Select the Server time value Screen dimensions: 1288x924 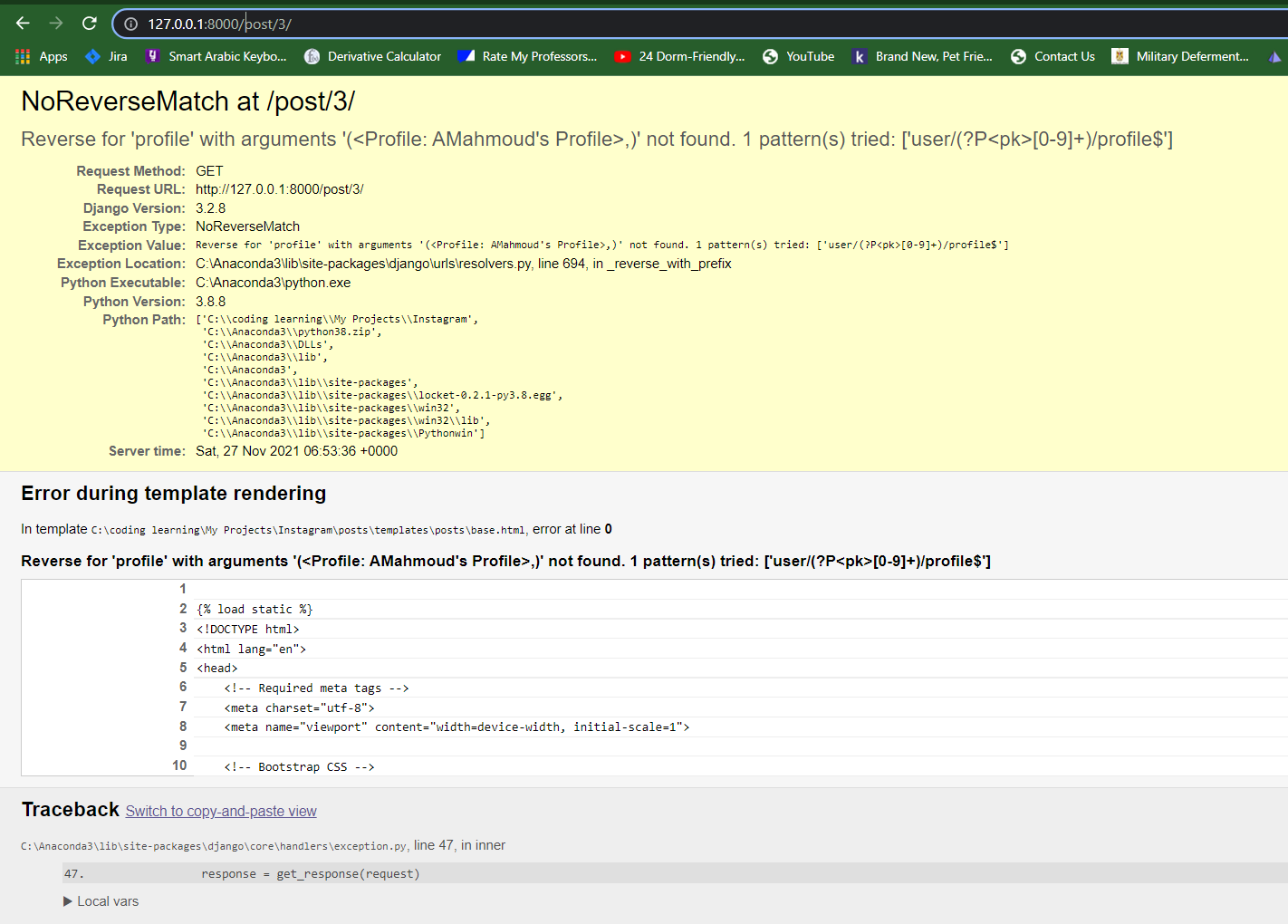point(297,451)
